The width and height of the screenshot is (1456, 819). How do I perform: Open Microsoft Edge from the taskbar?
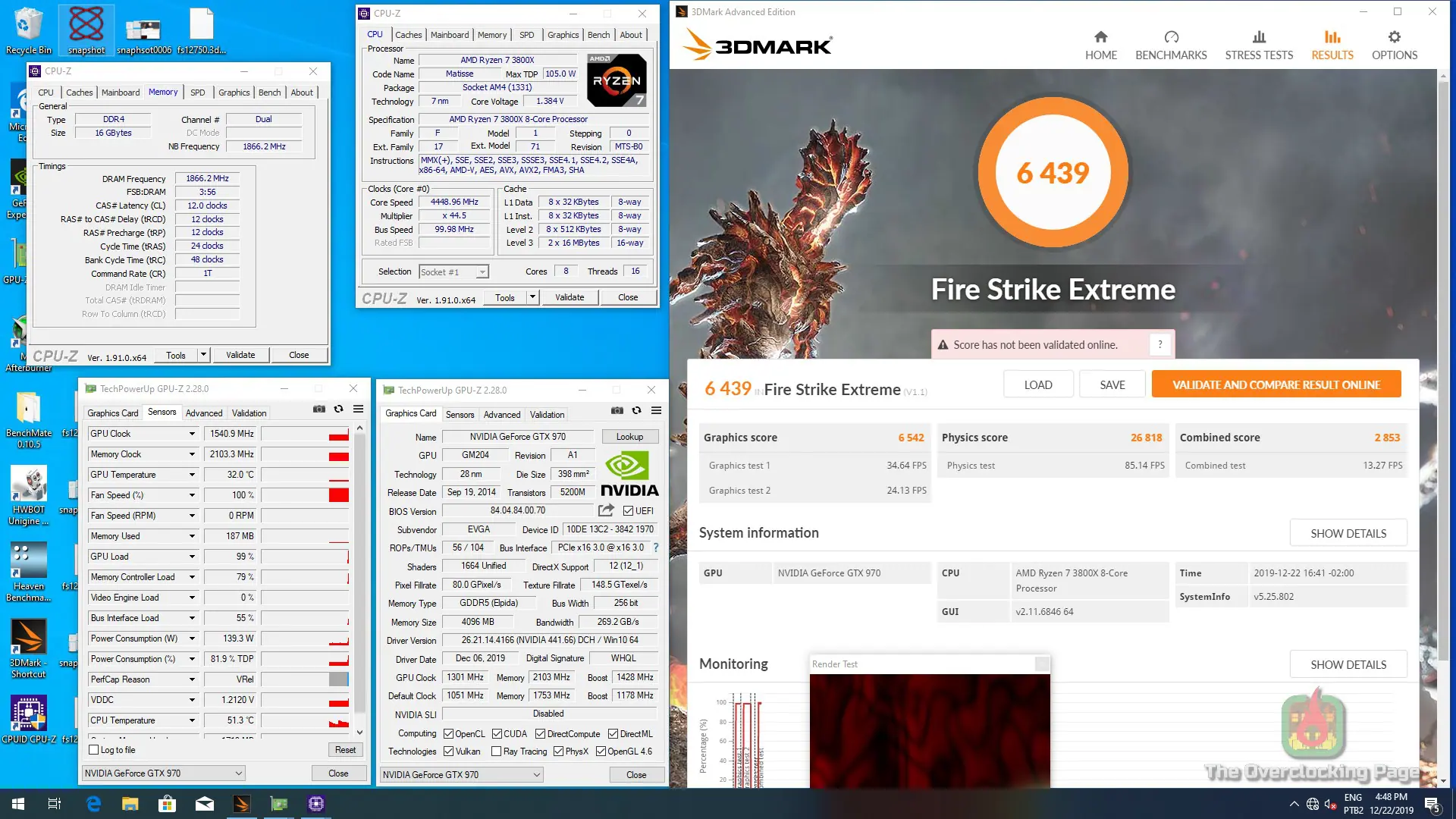point(93,804)
